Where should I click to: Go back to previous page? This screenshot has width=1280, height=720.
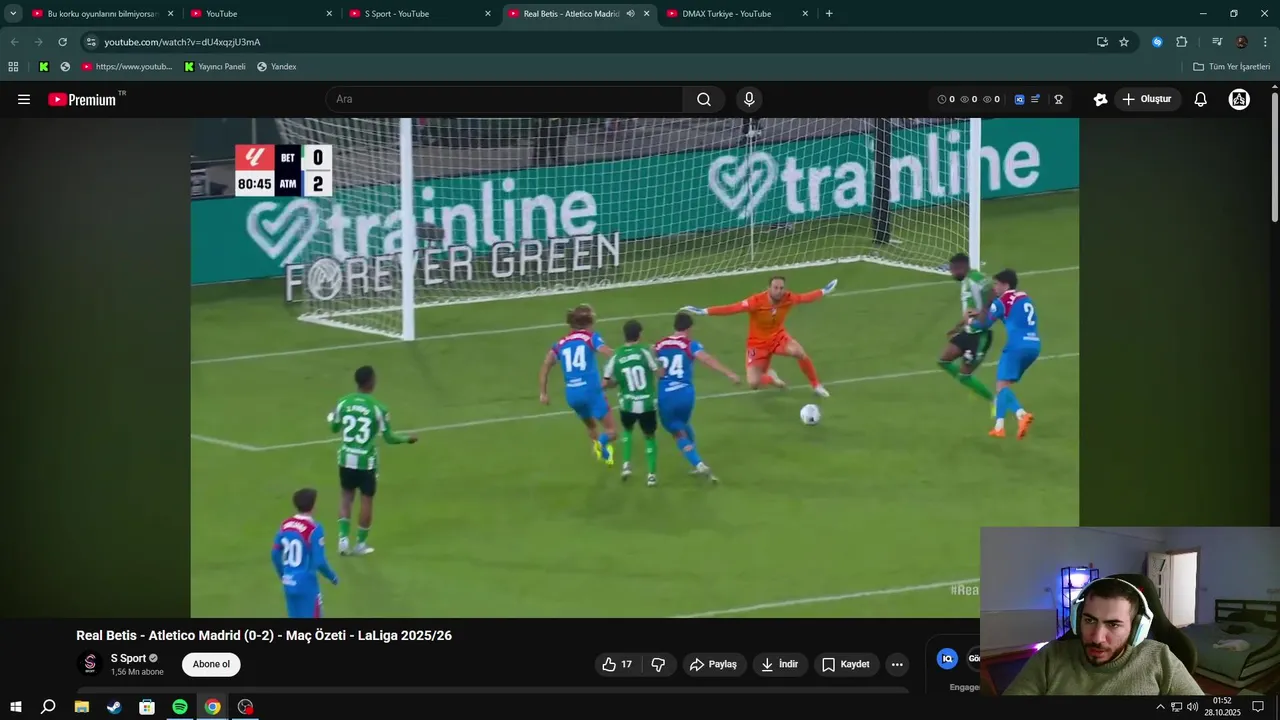14,42
